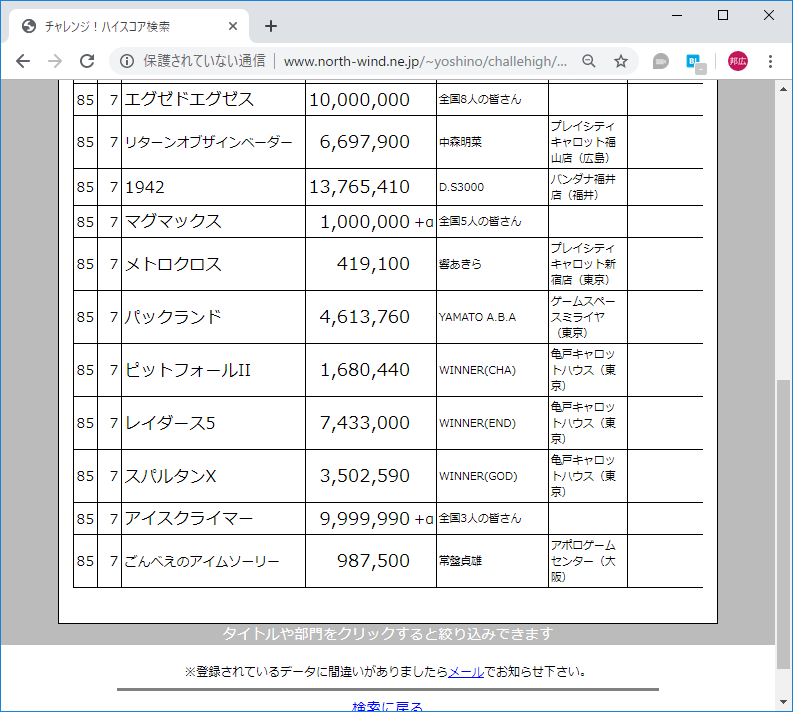
Task: Click 全国3人の皆さん cell
Action: [480, 518]
